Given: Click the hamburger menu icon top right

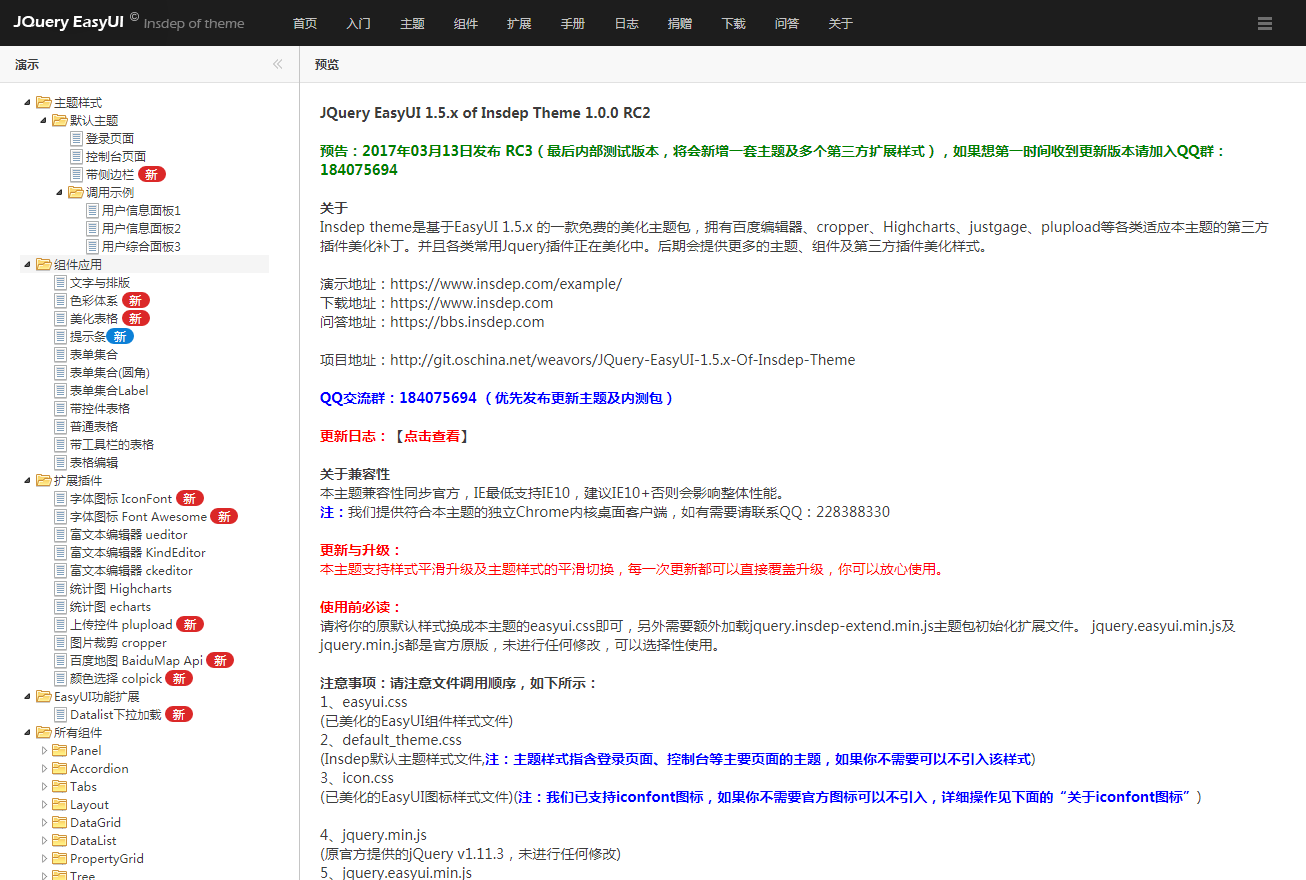Looking at the screenshot, I should click(1264, 22).
